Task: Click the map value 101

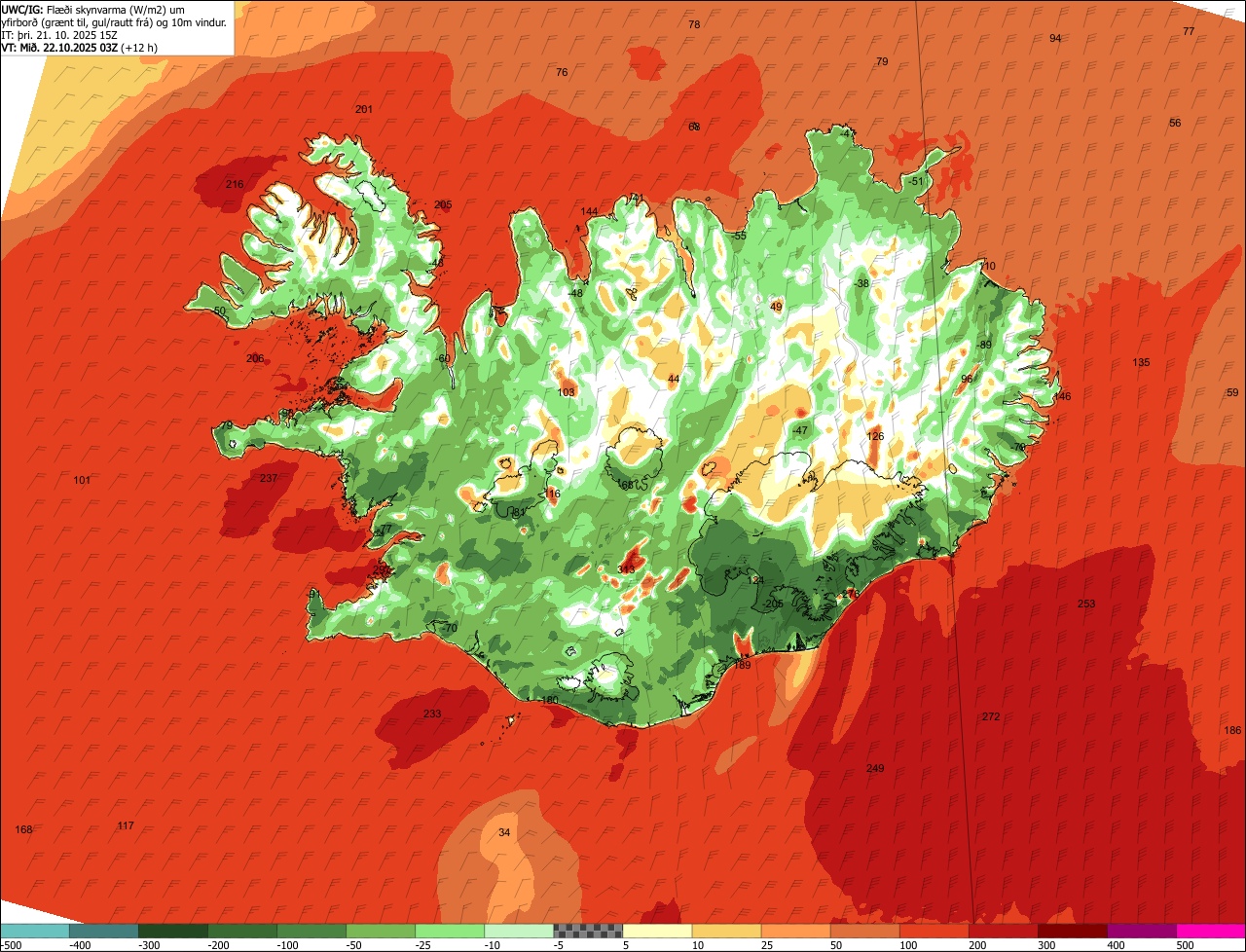Action: point(82,481)
